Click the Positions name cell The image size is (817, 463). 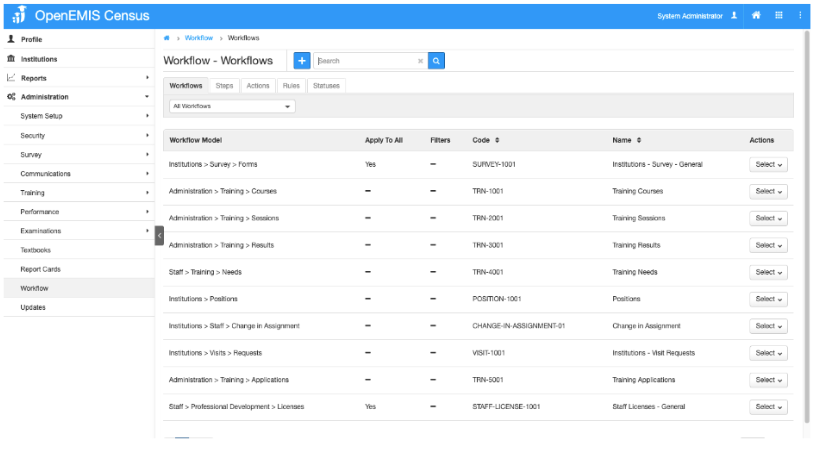click(x=626, y=299)
